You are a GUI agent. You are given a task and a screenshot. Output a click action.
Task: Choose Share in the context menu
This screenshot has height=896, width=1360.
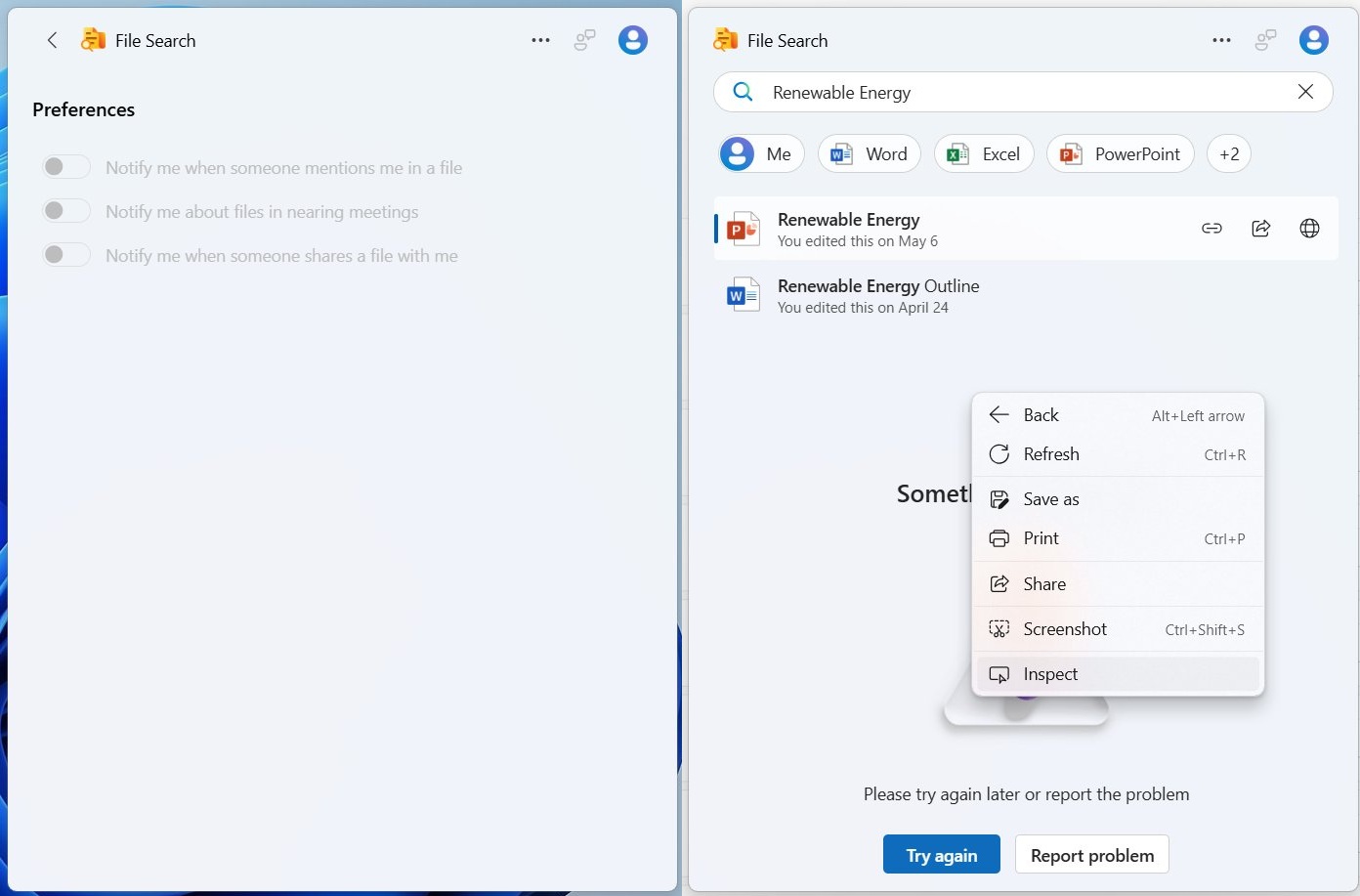tap(1118, 584)
